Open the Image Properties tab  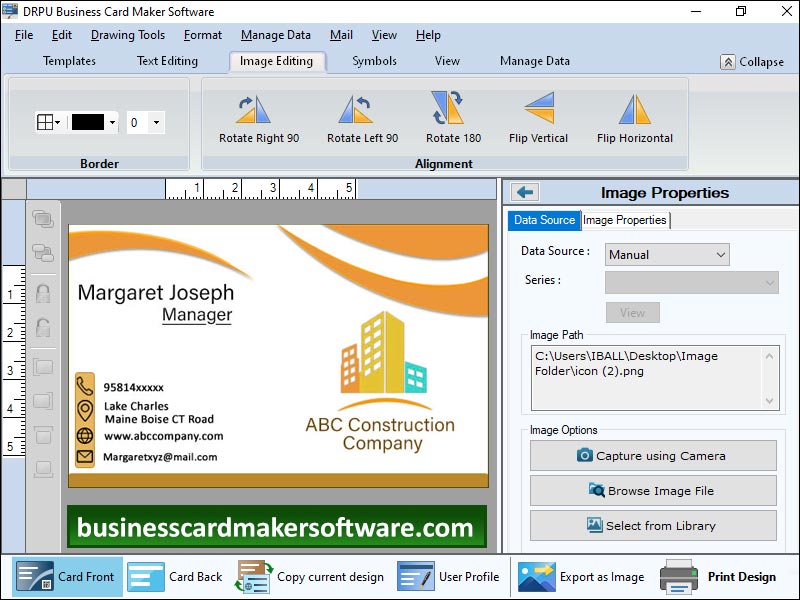pos(625,220)
